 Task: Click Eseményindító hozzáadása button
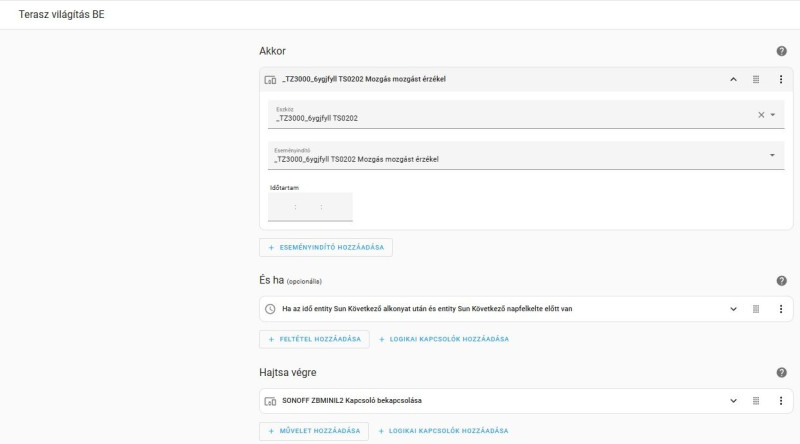[x=326, y=247]
